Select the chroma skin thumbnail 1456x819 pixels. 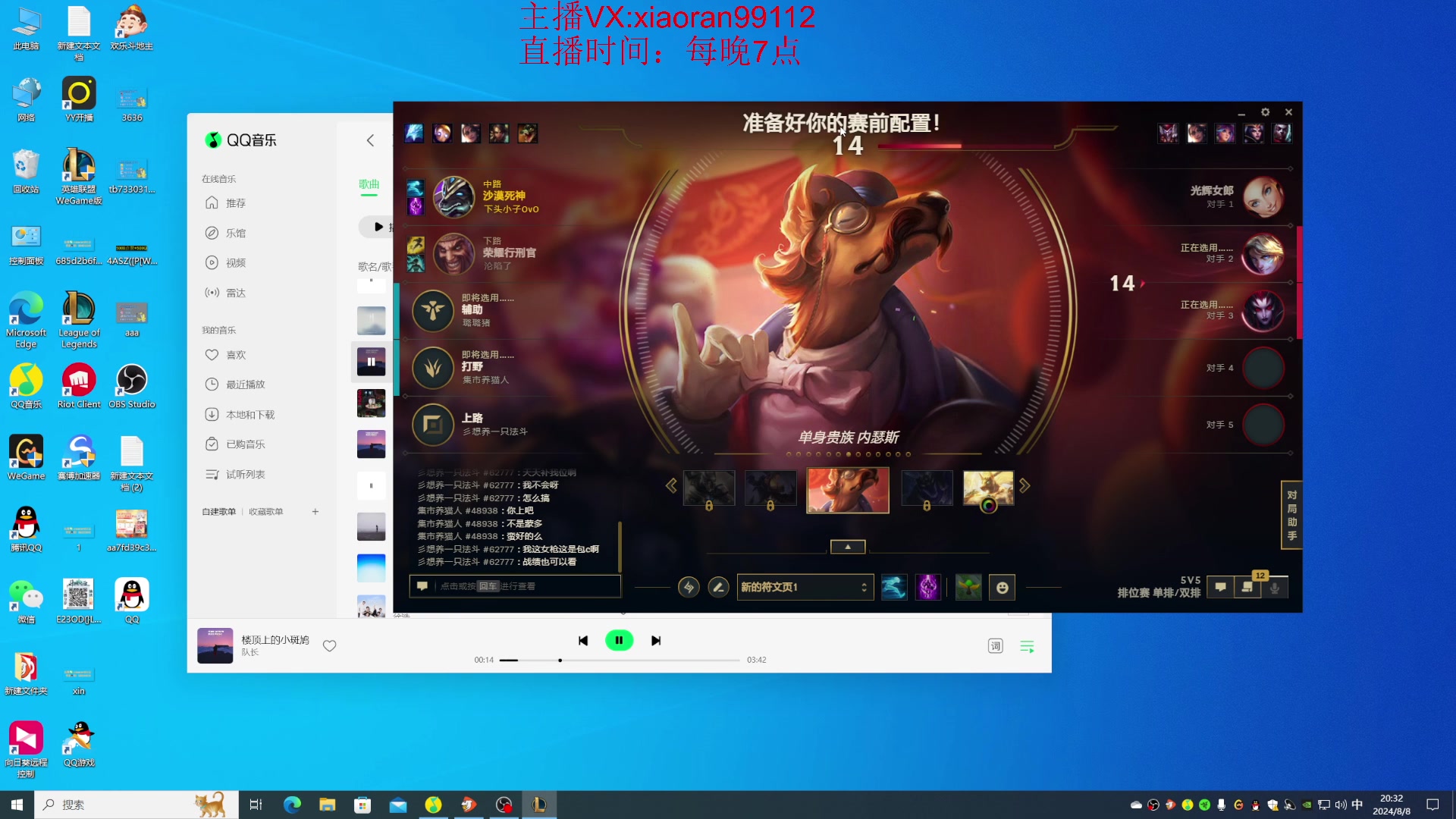pyautogui.click(x=988, y=489)
